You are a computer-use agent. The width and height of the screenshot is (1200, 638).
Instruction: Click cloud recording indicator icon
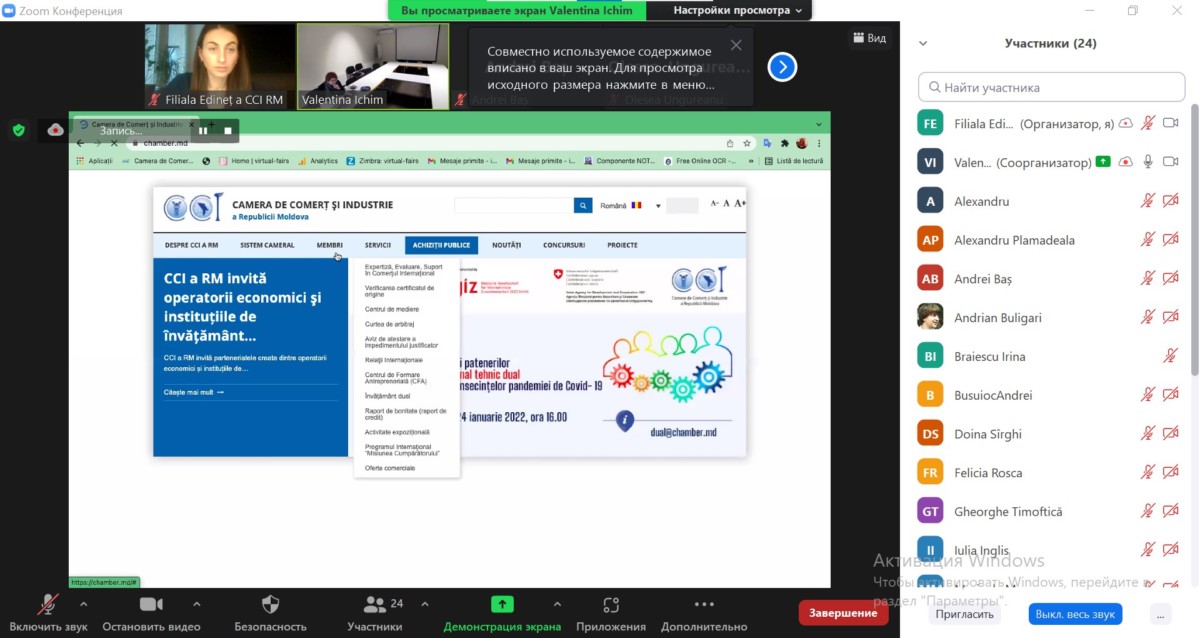[x=56, y=130]
